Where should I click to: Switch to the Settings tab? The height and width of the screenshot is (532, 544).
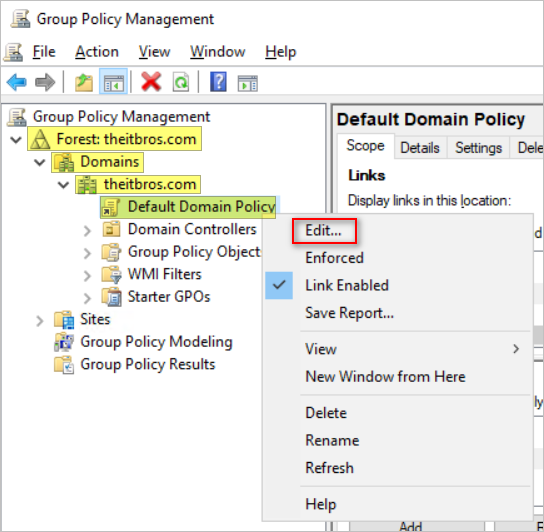click(x=478, y=148)
